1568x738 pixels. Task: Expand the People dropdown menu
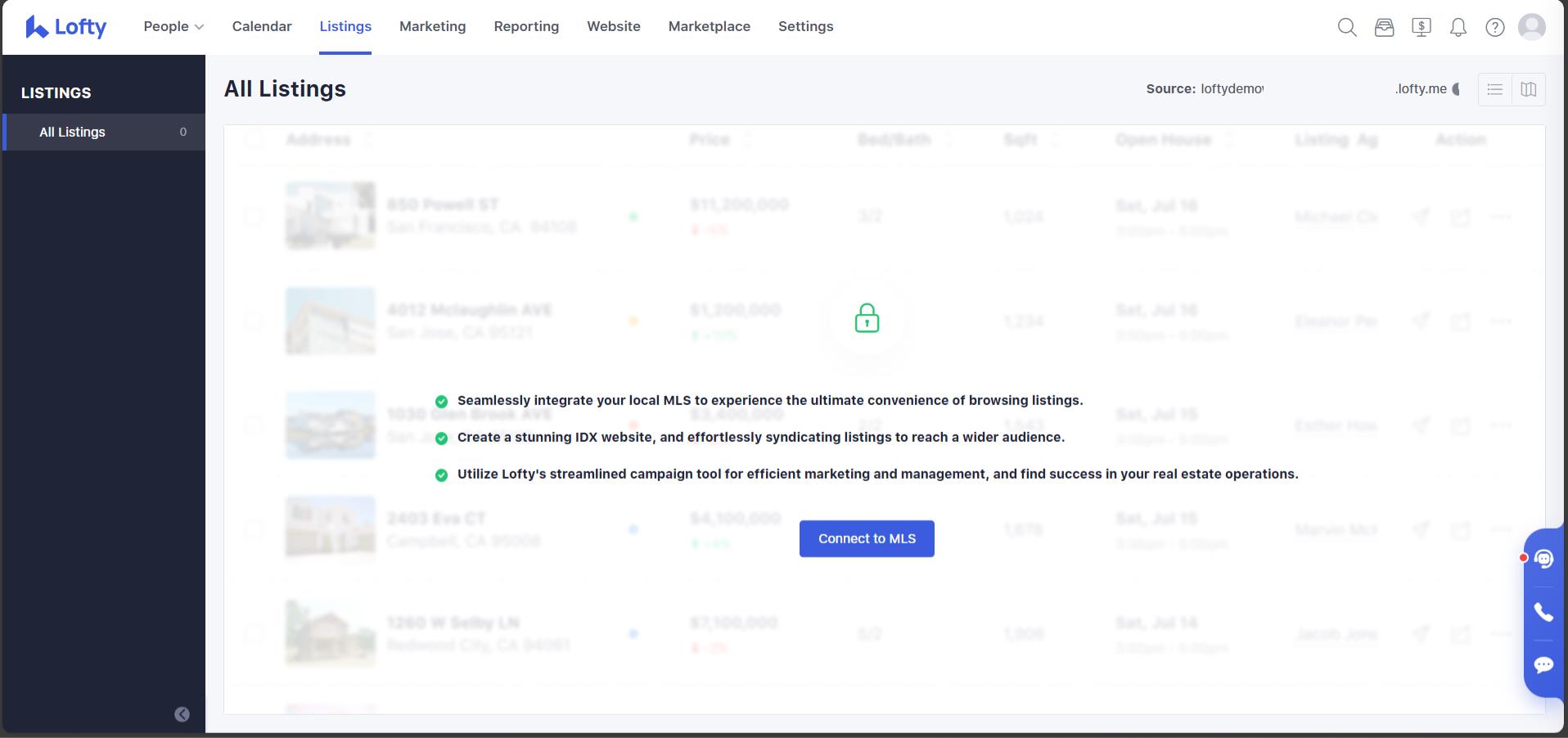tap(173, 26)
